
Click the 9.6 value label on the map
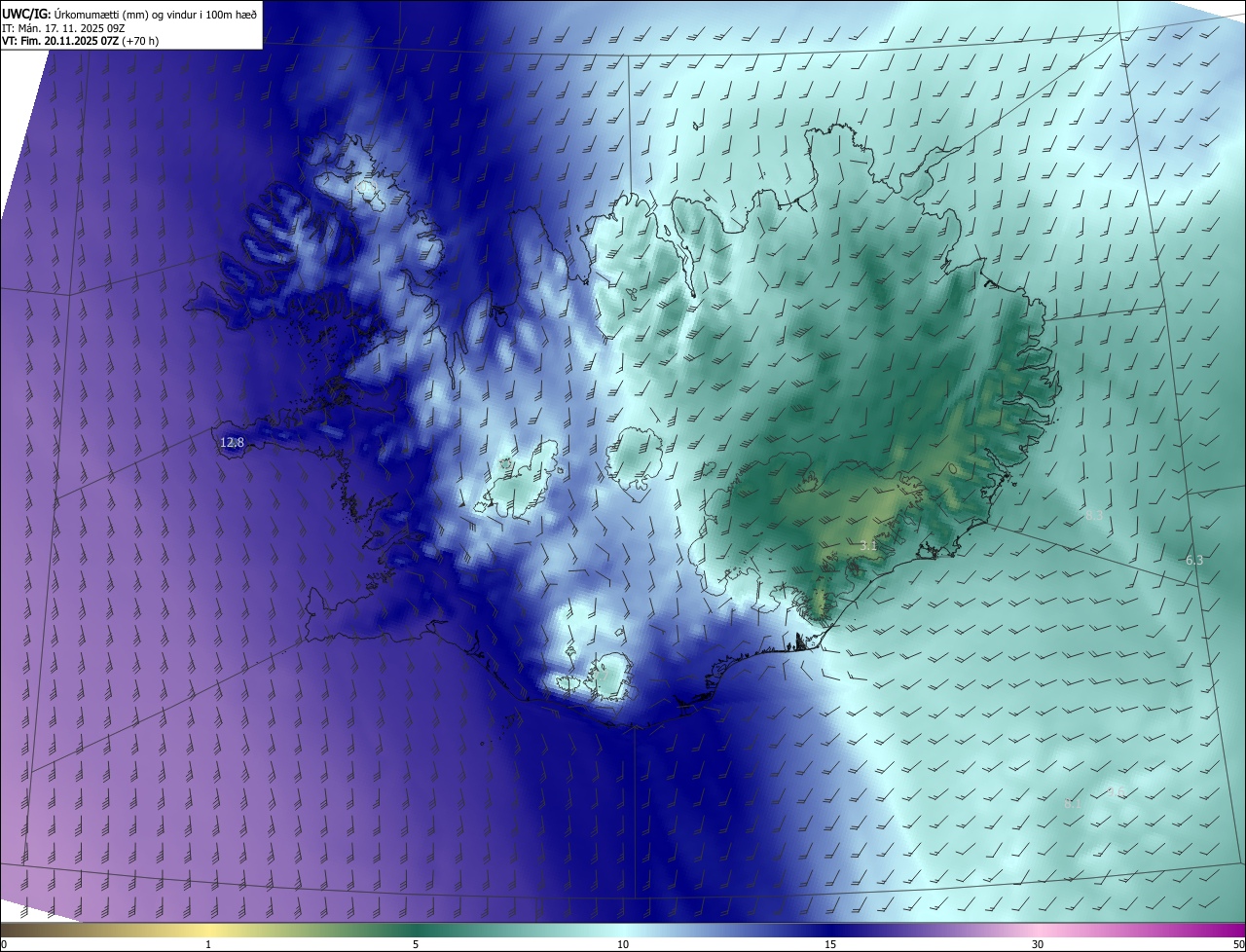[1117, 791]
